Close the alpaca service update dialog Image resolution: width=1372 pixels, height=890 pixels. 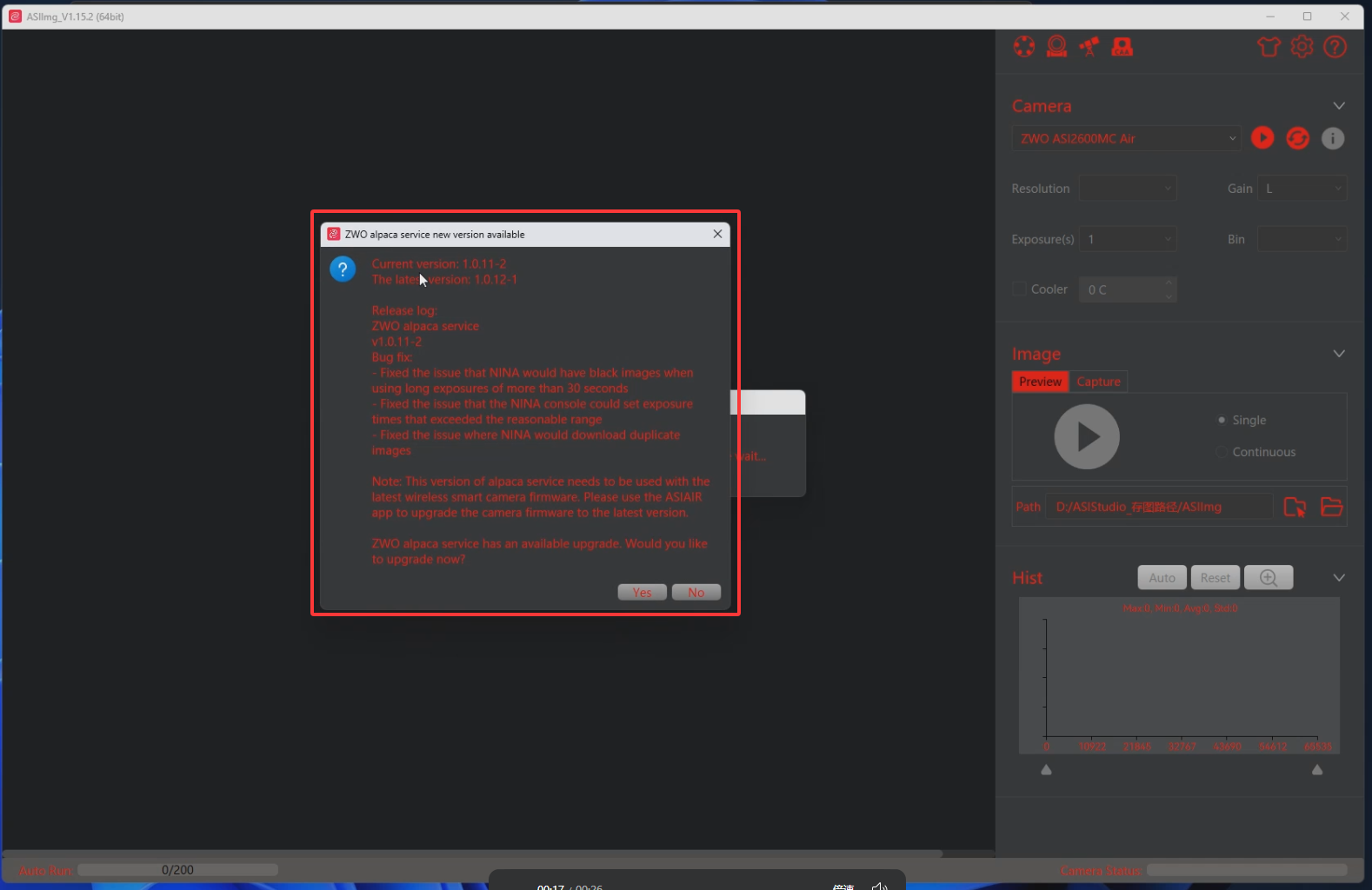pos(717,234)
